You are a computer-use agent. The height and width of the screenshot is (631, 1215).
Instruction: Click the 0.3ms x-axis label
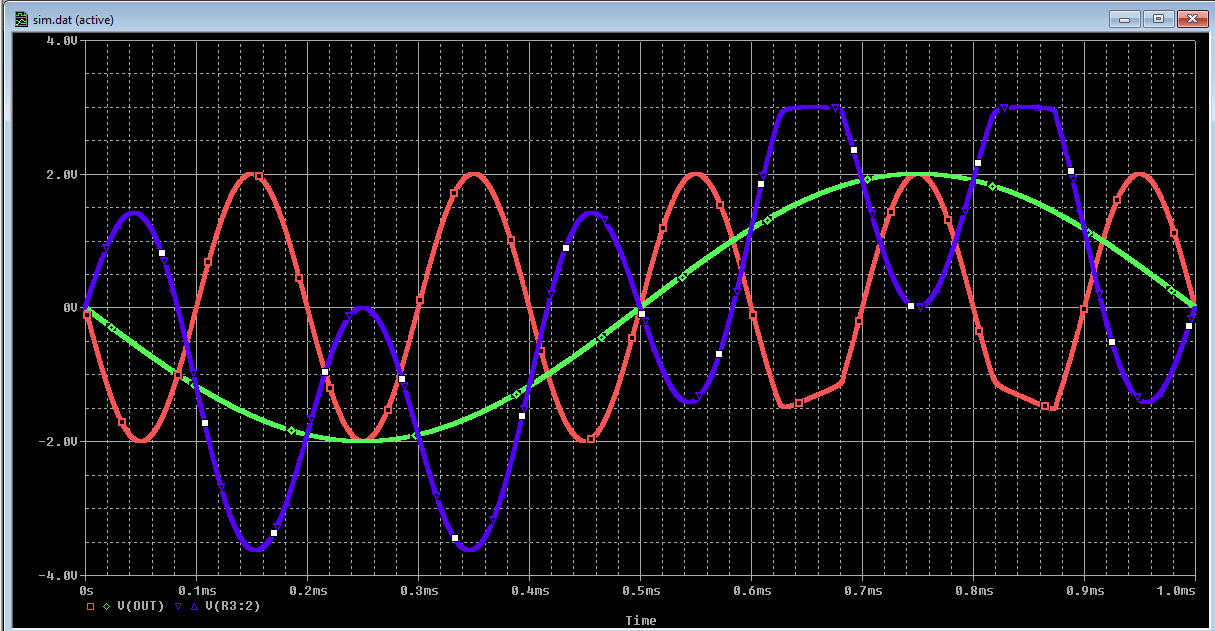pyautogui.click(x=418, y=592)
